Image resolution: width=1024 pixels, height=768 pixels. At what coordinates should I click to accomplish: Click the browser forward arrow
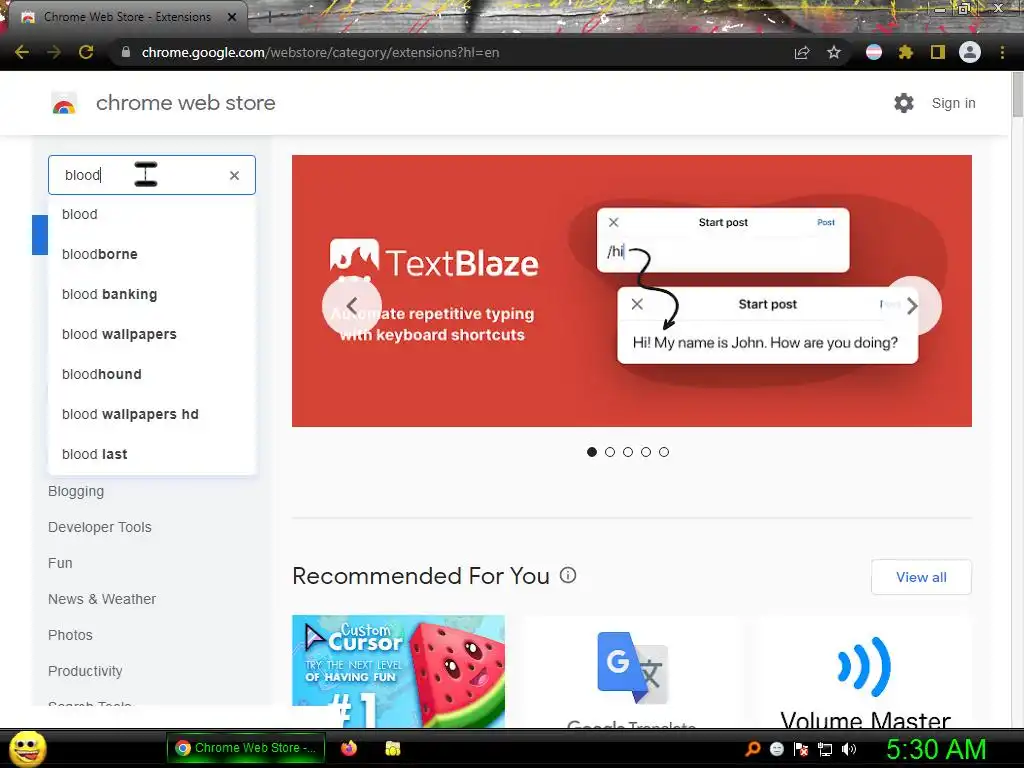tap(54, 52)
